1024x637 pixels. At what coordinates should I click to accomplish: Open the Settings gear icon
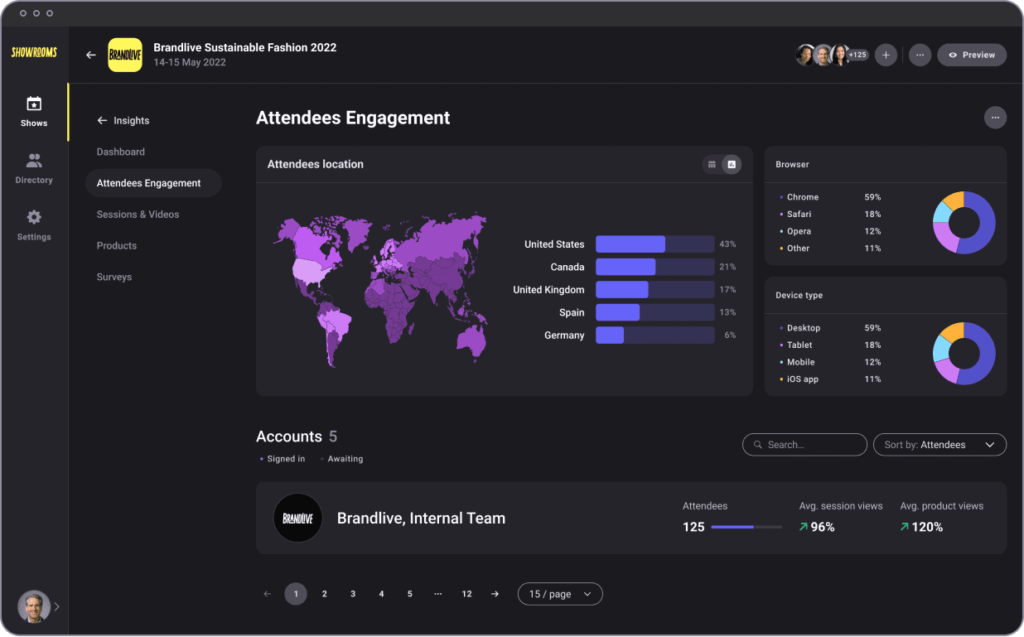coord(34,217)
